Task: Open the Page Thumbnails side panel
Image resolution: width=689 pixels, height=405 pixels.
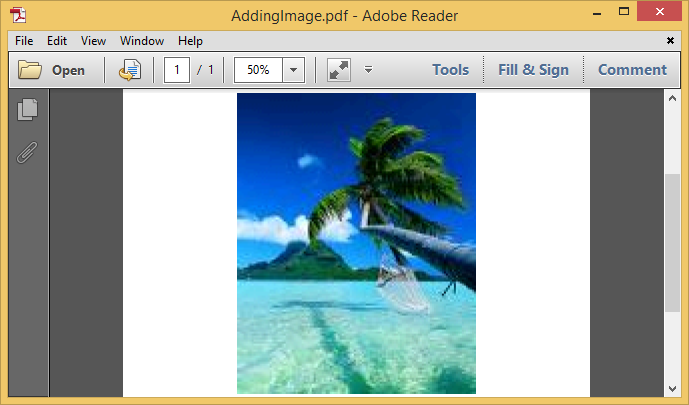Action: [28, 110]
